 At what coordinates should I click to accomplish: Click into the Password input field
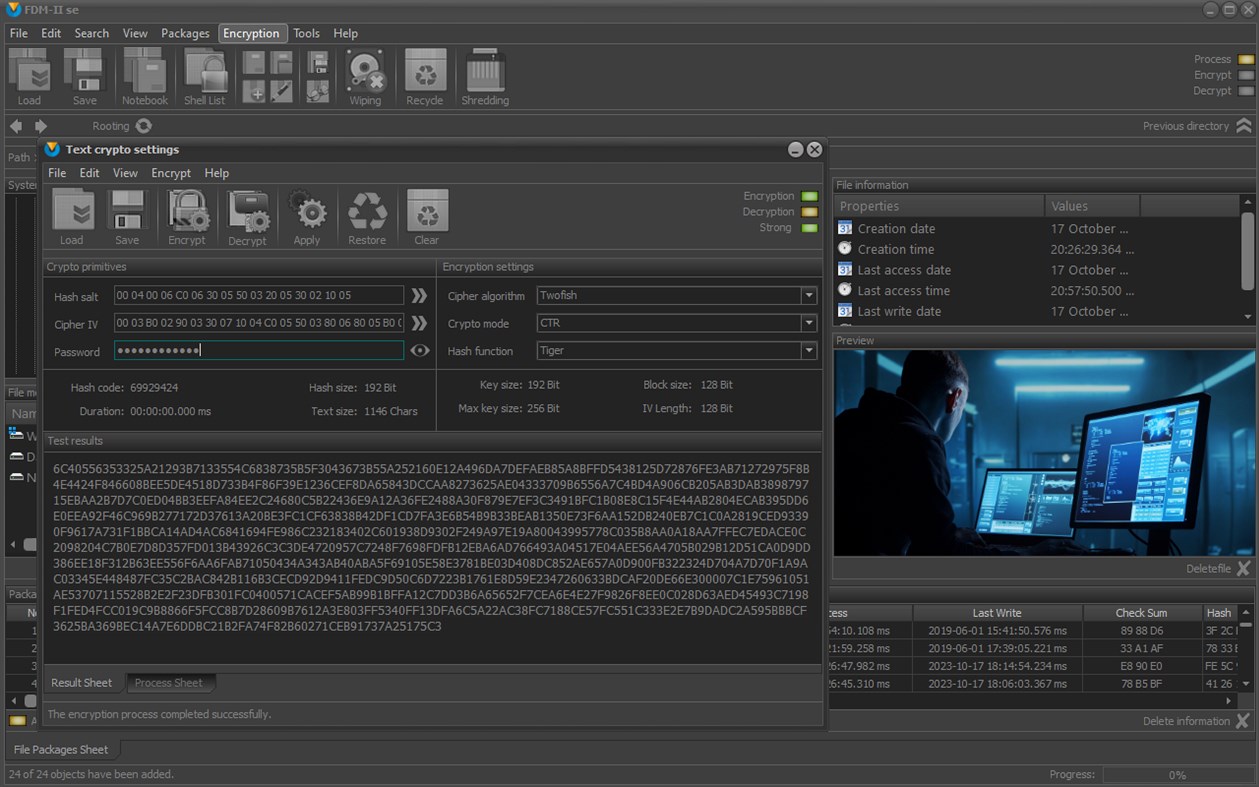click(258, 351)
